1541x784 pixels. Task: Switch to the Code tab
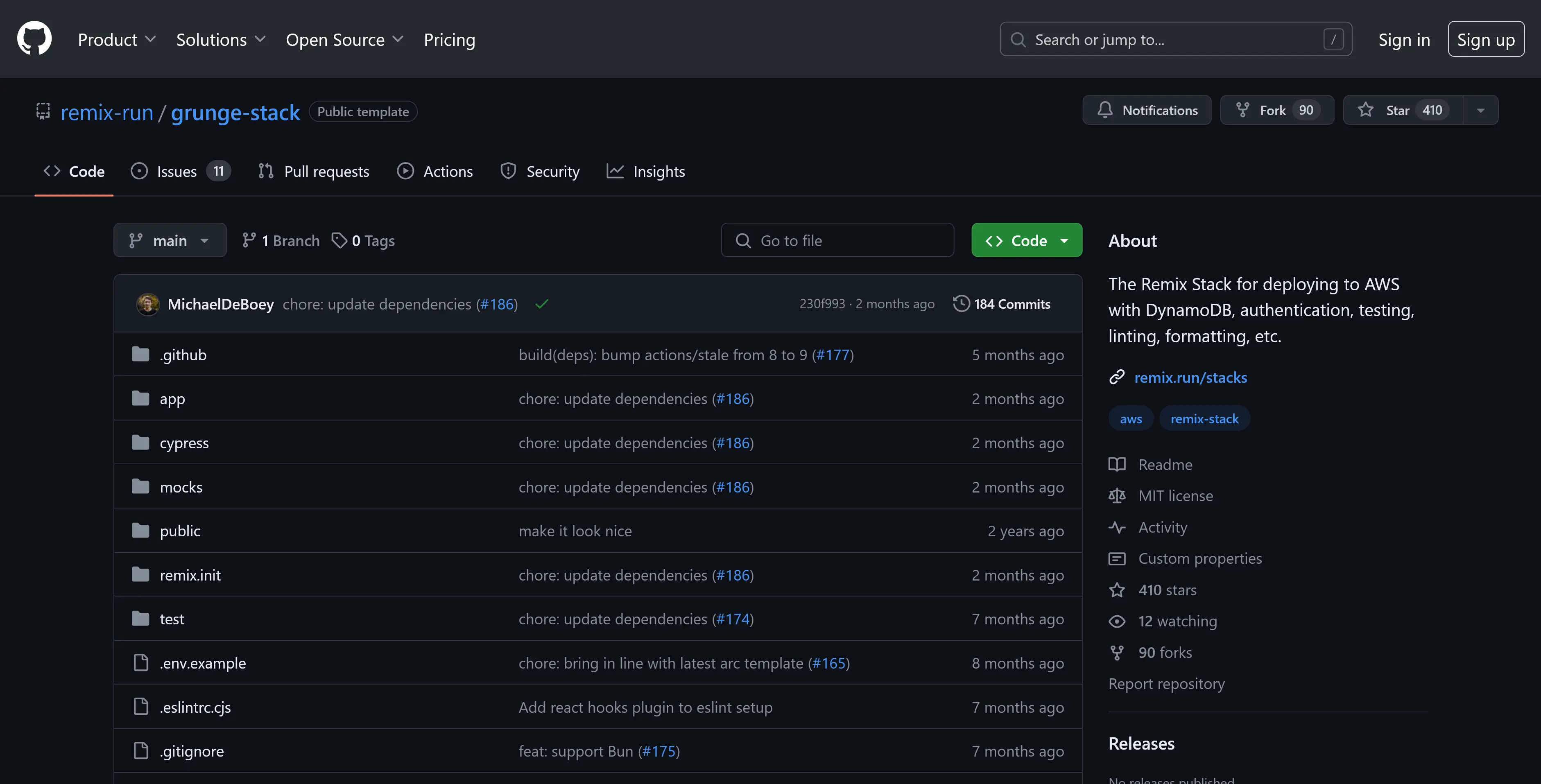(x=74, y=172)
